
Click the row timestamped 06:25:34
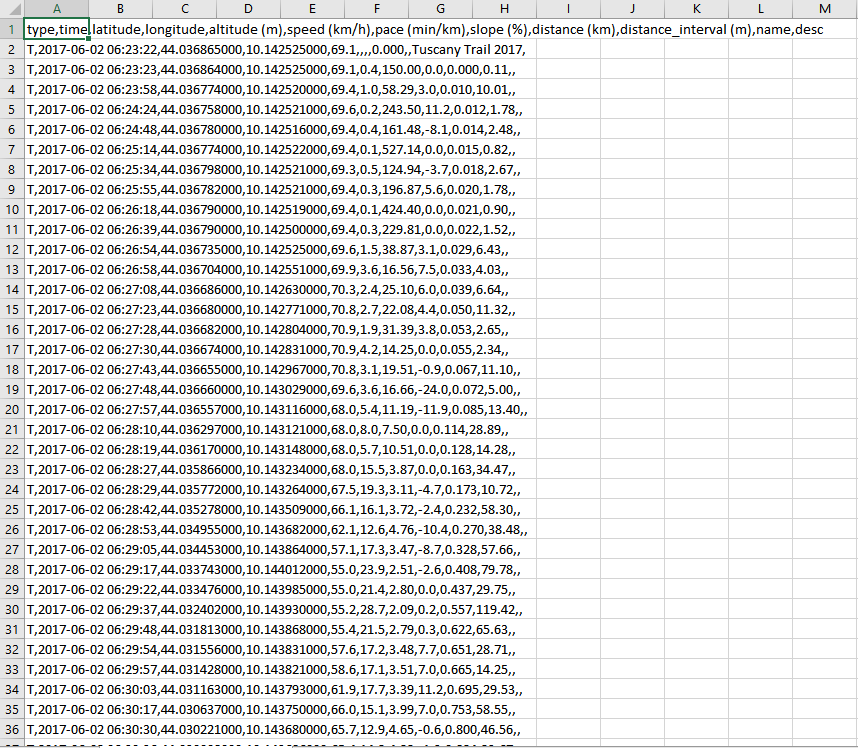[x=274, y=170]
